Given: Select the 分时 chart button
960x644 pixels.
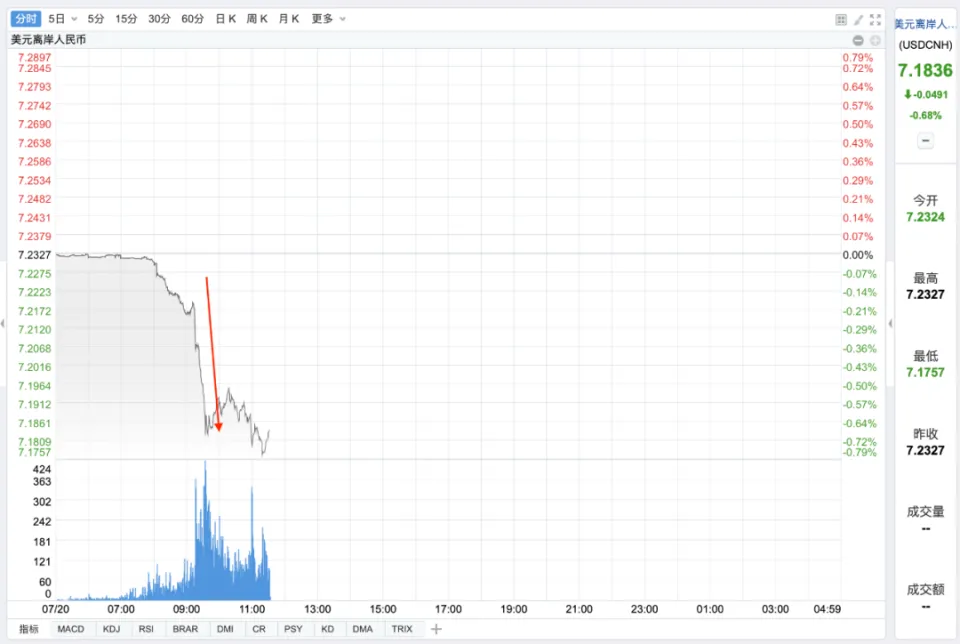Looking at the screenshot, I should (x=27, y=19).
